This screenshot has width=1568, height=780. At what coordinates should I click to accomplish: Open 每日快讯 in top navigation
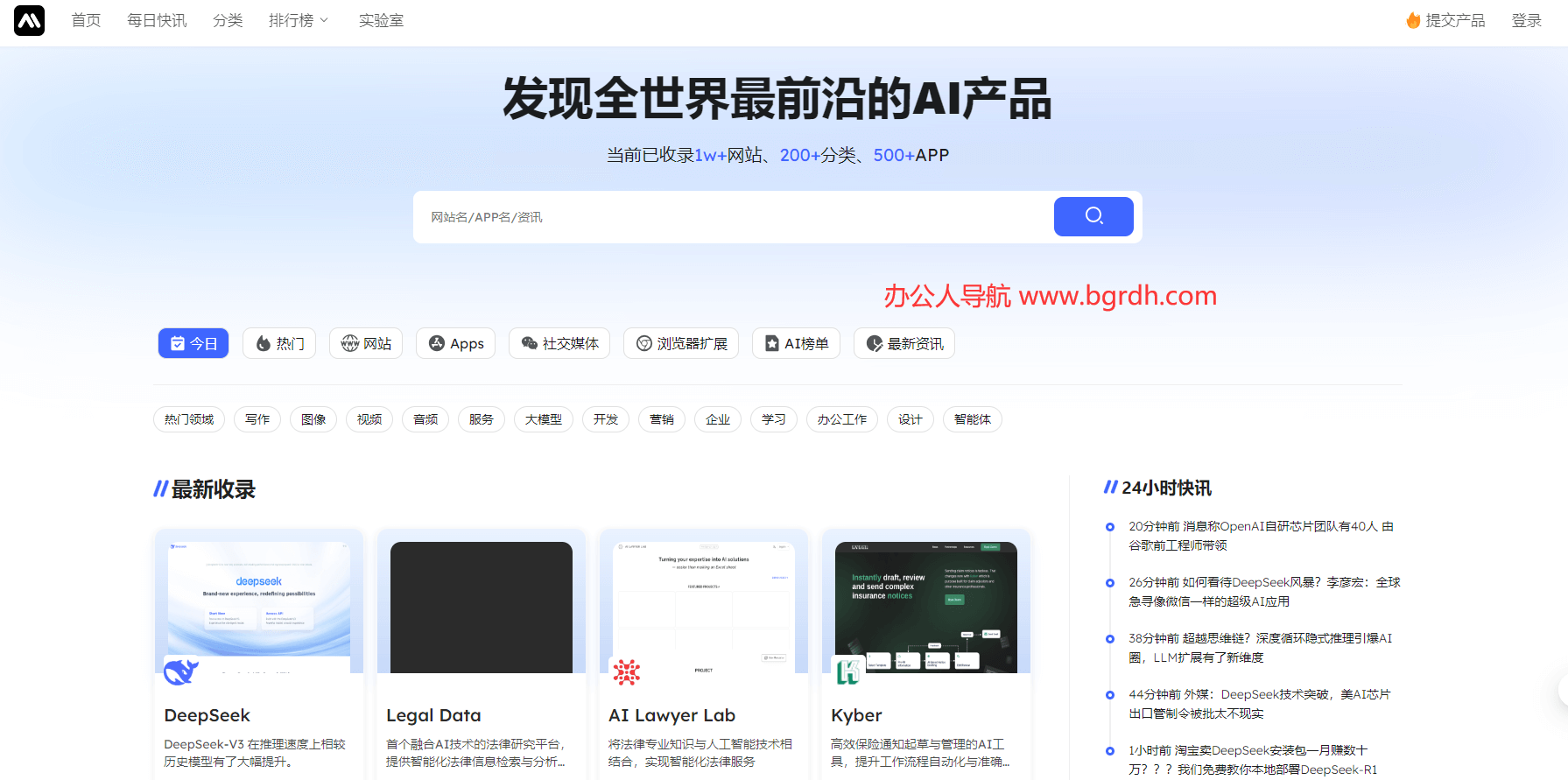[x=157, y=20]
